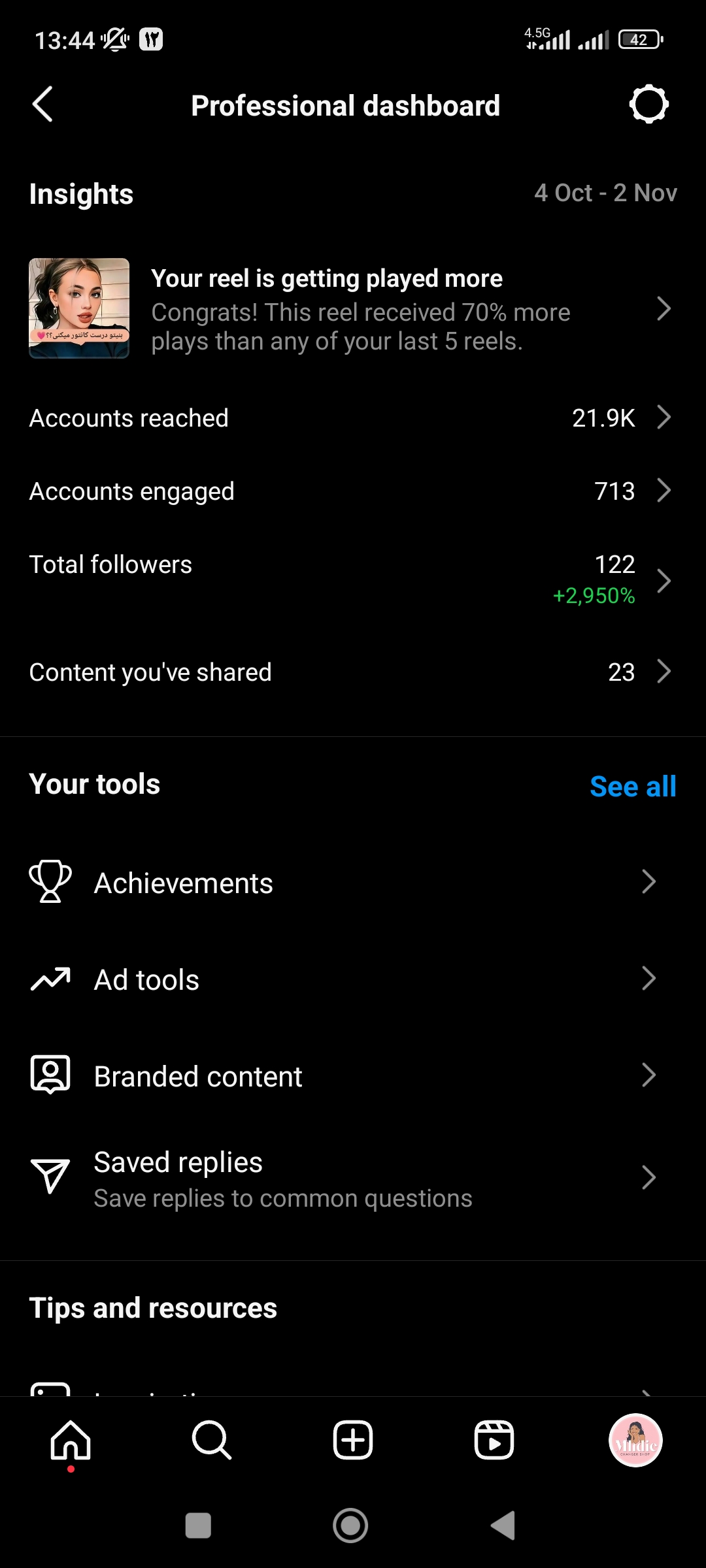Tap the Branded content person icon
706x1568 pixels.
click(50, 1075)
